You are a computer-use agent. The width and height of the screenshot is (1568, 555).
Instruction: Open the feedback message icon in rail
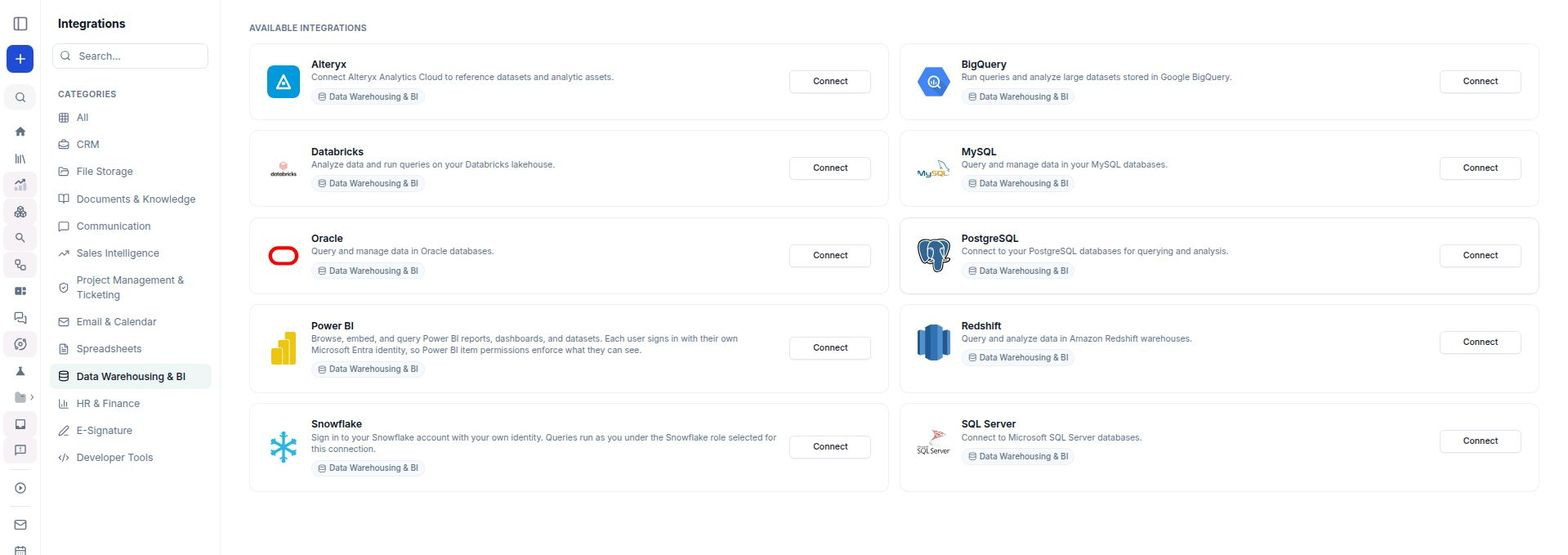pyautogui.click(x=20, y=450)
